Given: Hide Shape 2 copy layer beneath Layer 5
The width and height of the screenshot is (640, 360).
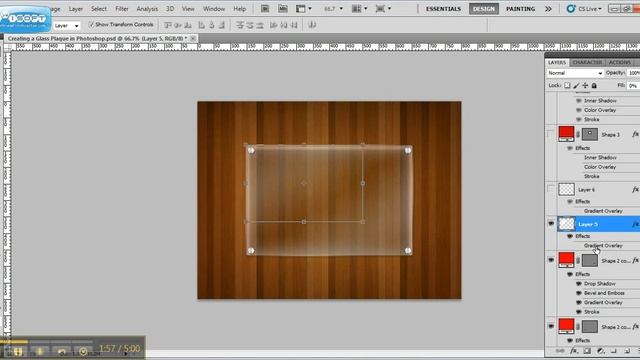Looking at the screenshot, I should click(x=551, y=260).
